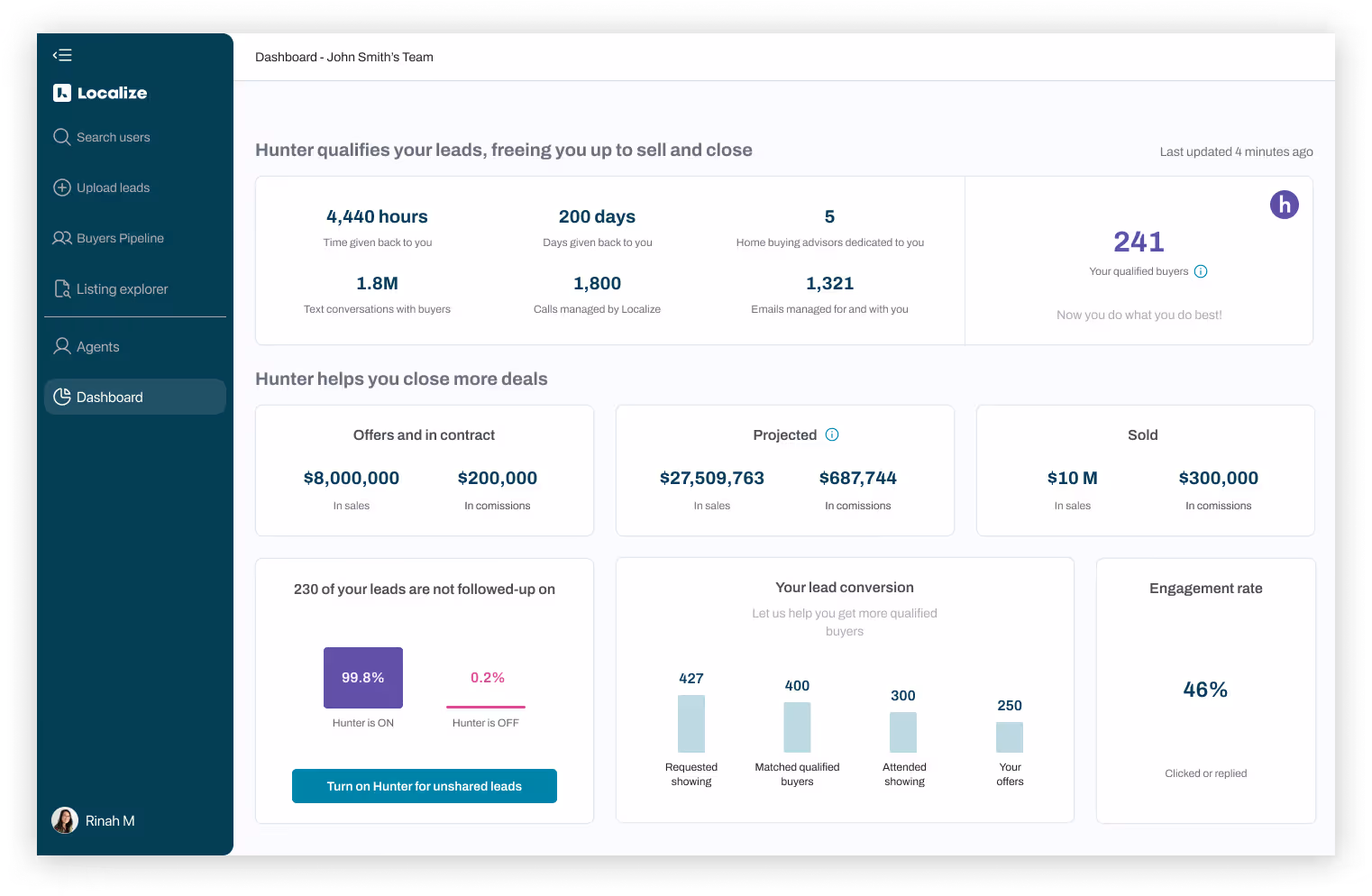Expand details on the 241 qualified buyers card

1138,242
